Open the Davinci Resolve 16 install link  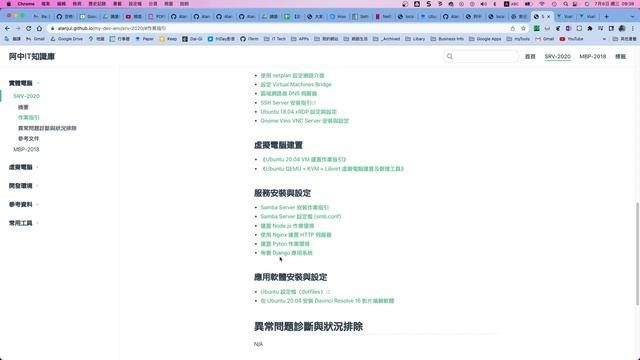(327, 301)
